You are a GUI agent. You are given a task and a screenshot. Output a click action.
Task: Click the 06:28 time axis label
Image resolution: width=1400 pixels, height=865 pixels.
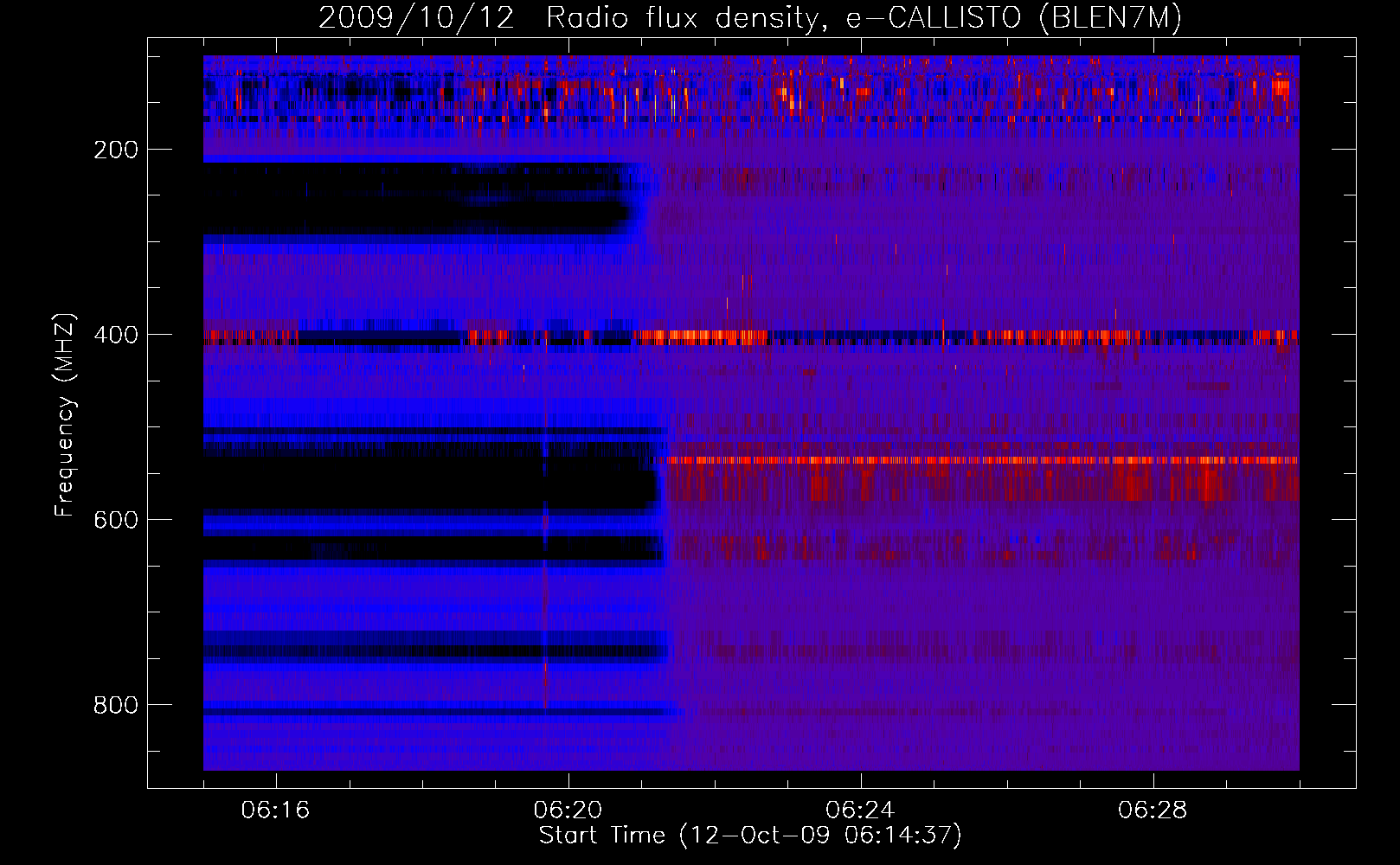coord(1153,811)
